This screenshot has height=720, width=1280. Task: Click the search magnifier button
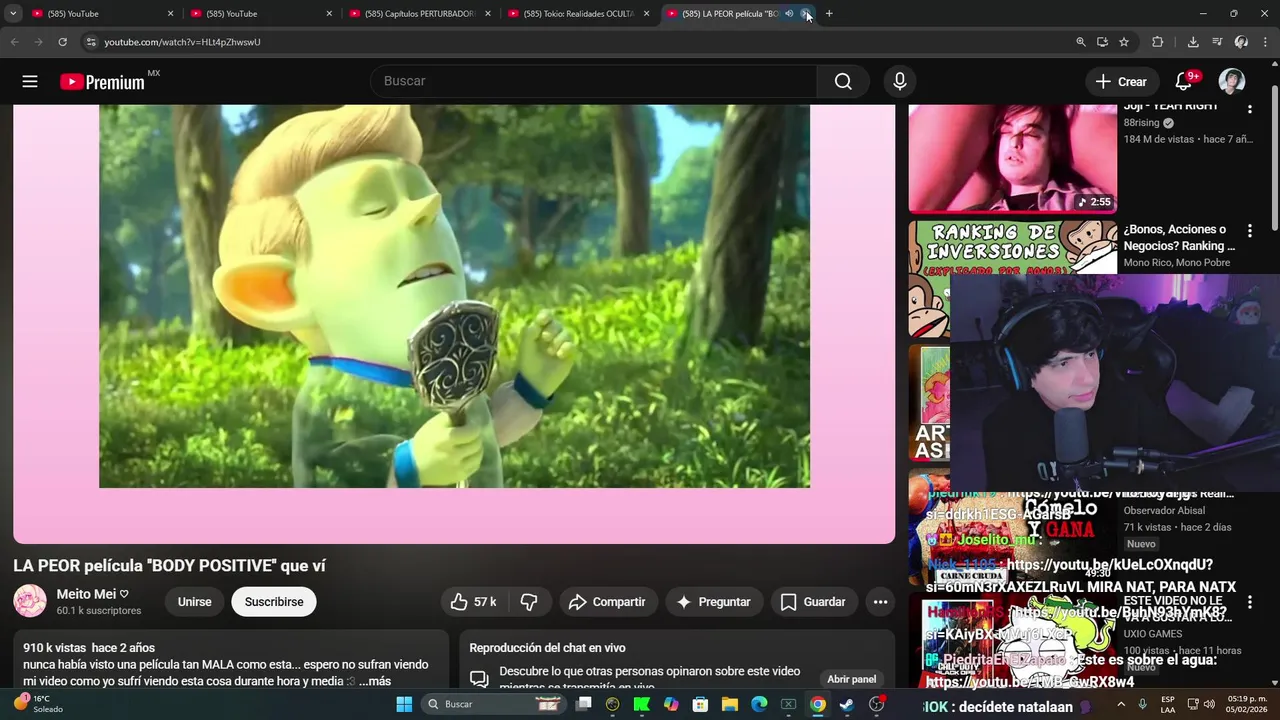pyautogui.click(x=843, y=82)
